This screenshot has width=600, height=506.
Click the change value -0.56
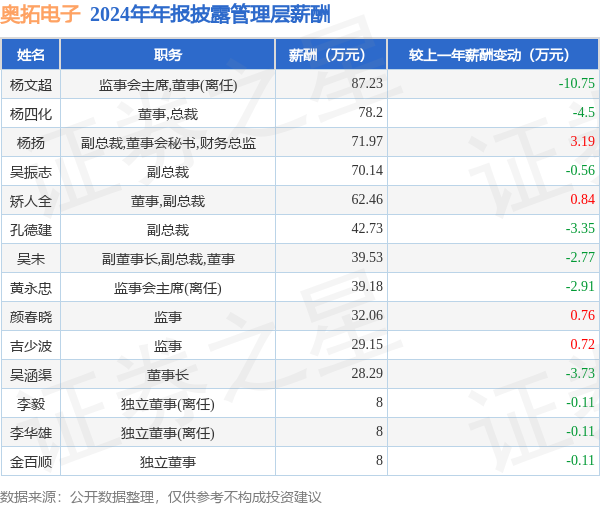click(580, 170)
